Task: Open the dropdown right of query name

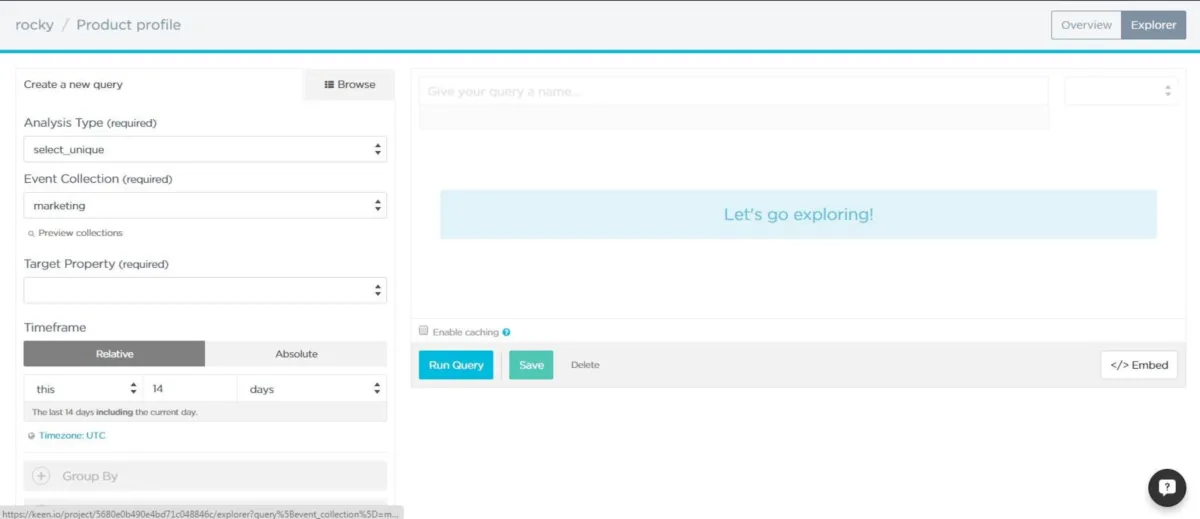Action: coord(1121,91)
